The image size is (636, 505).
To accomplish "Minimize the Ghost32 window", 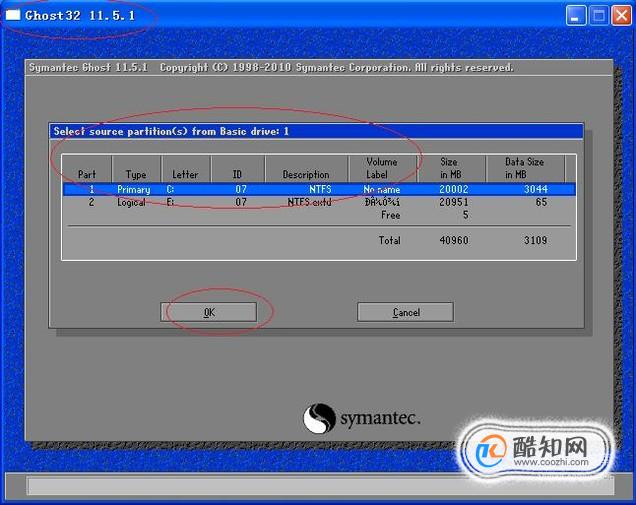I will (x=575, y=16).
